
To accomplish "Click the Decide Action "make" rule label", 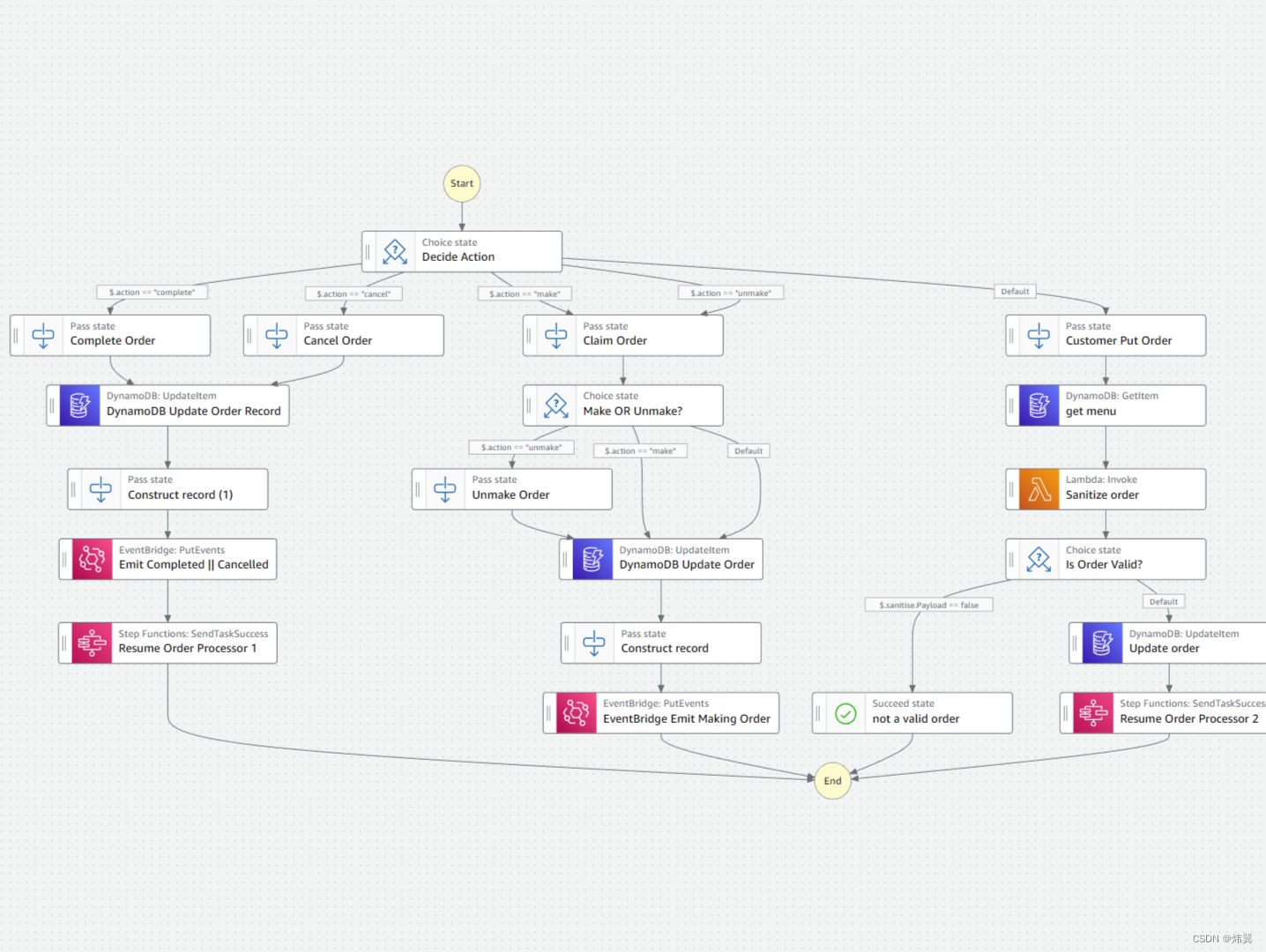I will (525, 294).
